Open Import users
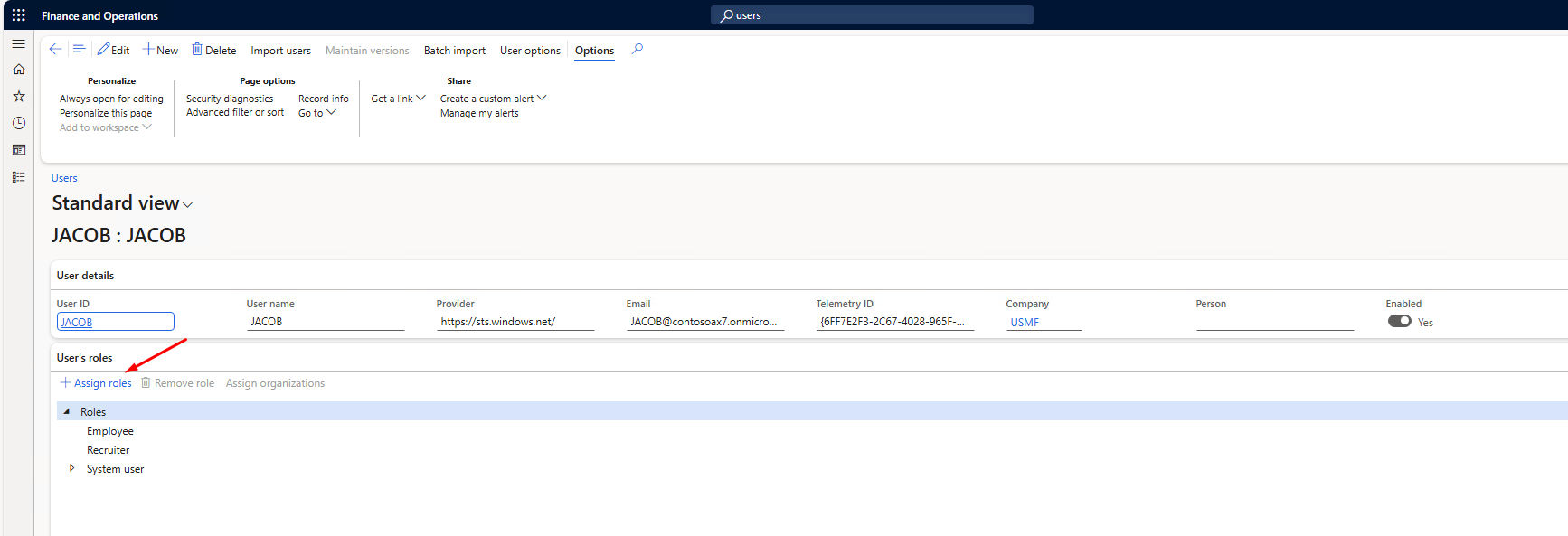Screen dimensions: 1568x536 [280, 51]
